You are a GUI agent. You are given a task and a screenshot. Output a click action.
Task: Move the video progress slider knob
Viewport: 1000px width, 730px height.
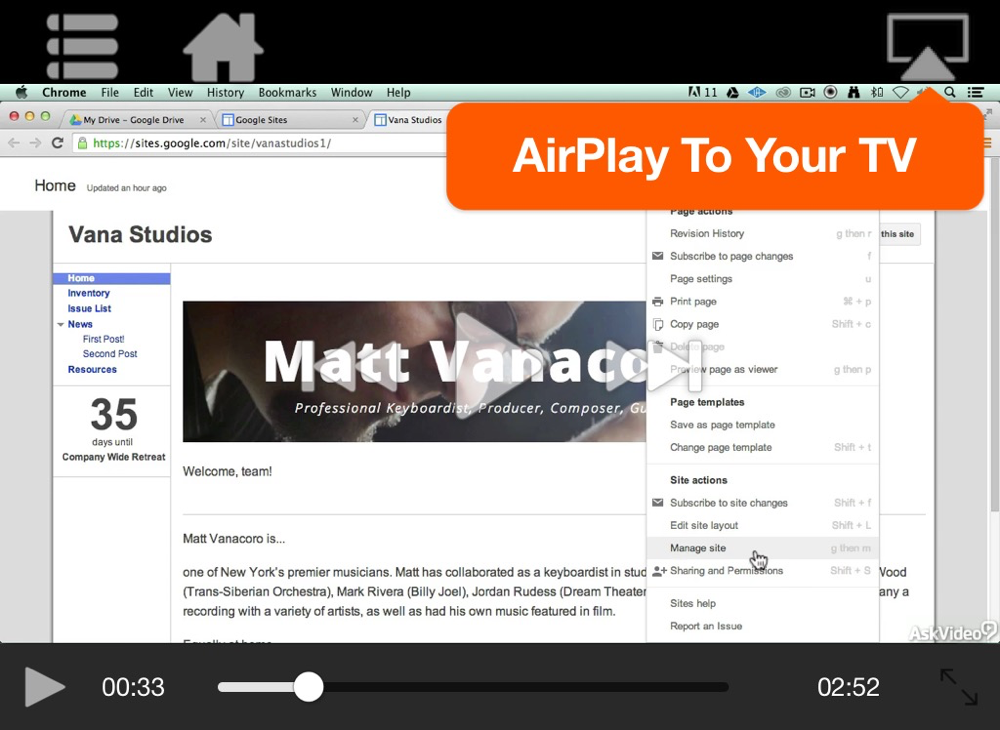[x=309, y=687]
